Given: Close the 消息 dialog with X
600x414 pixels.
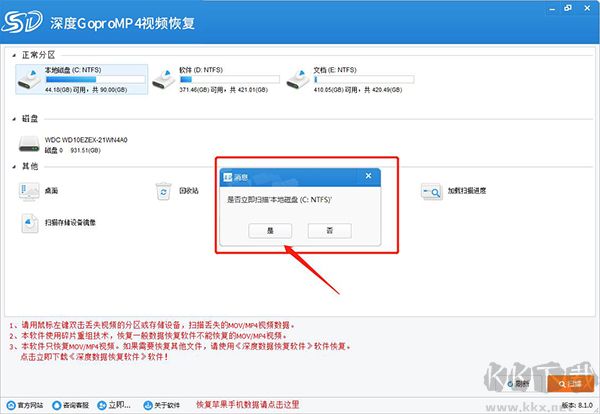Looking at the screenshot, I should [368, 176].
